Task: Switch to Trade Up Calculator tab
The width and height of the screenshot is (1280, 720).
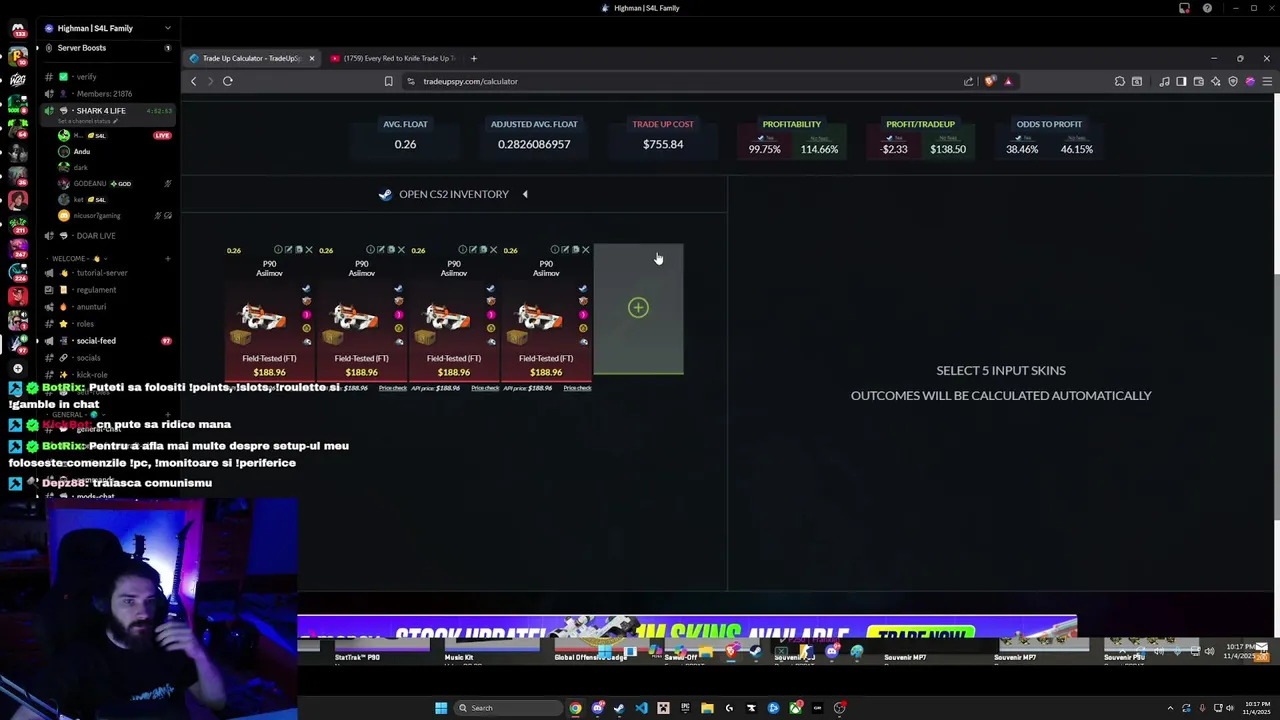Action: [251, 58]
